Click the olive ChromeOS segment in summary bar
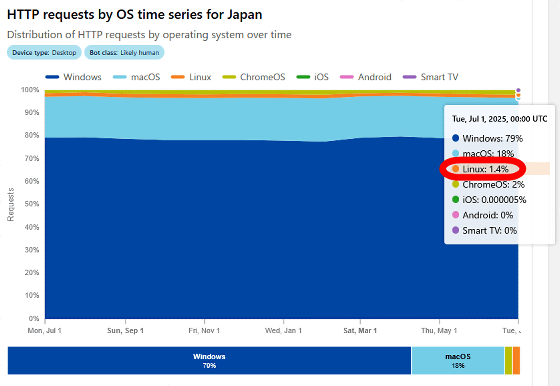This screenshot has height=386, width=560. [508, 361]
